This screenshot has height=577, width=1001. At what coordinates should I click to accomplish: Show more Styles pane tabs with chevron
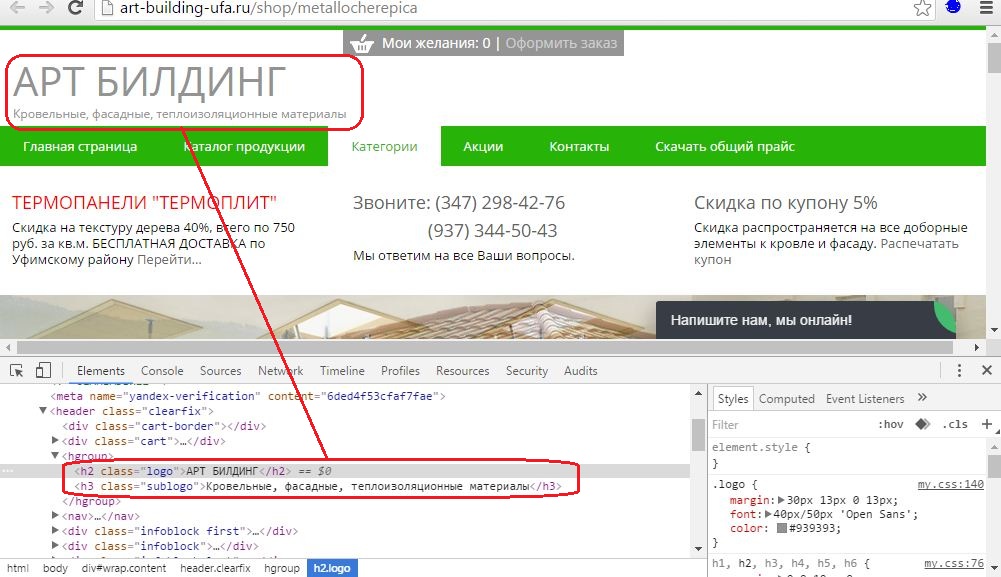[x=922, y=398]
